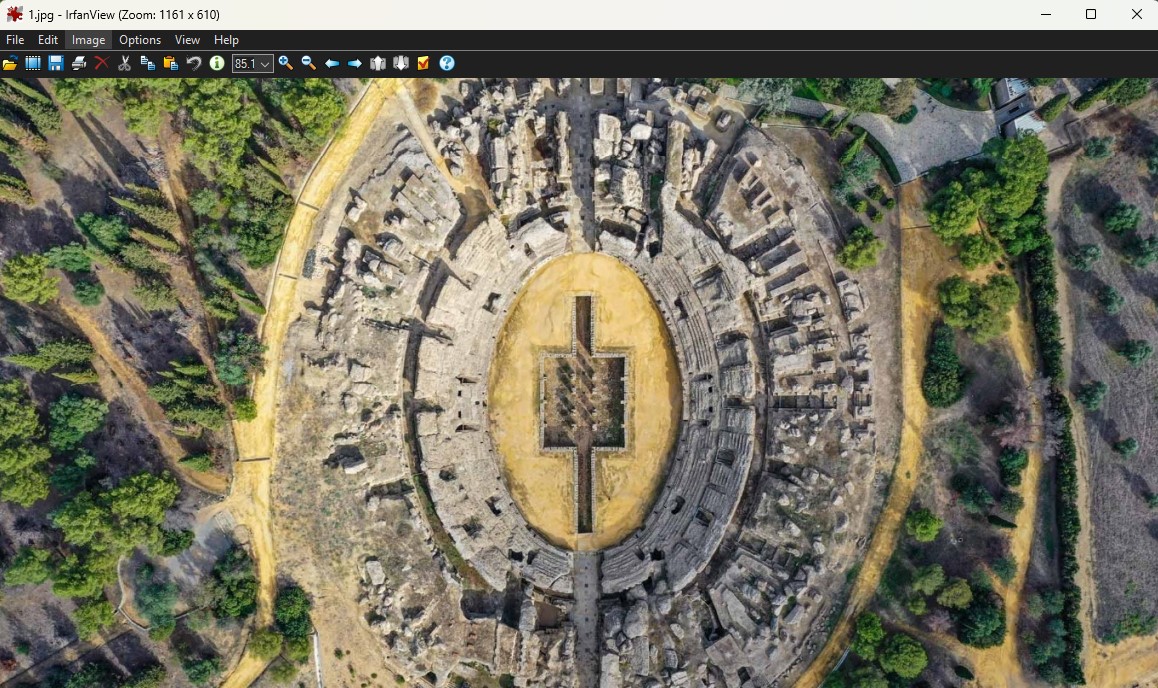
Task: Open the Slideshow filmstrip icon
Action: [x=33, y=63]
